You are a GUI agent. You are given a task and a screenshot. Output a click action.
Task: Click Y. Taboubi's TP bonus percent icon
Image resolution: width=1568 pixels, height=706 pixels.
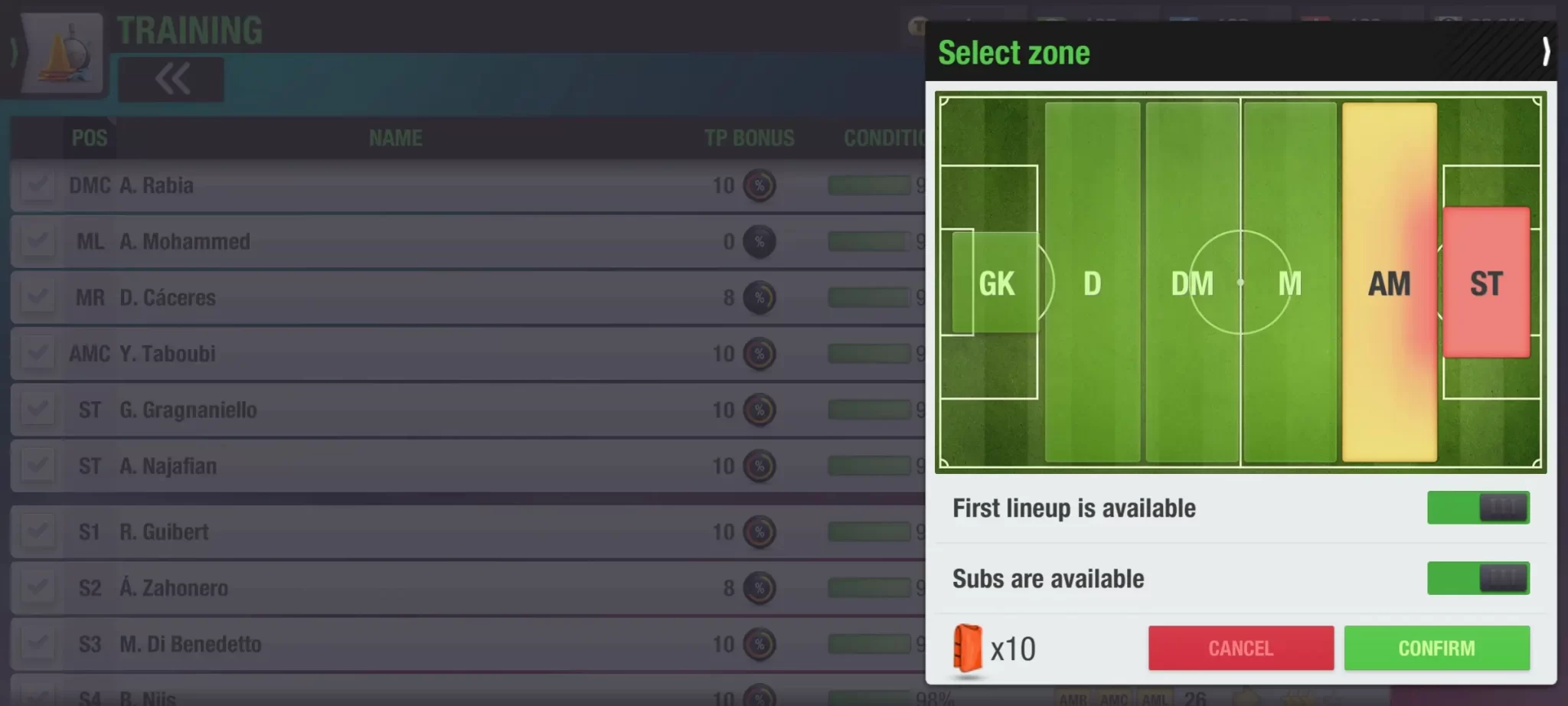coord(759,354)
